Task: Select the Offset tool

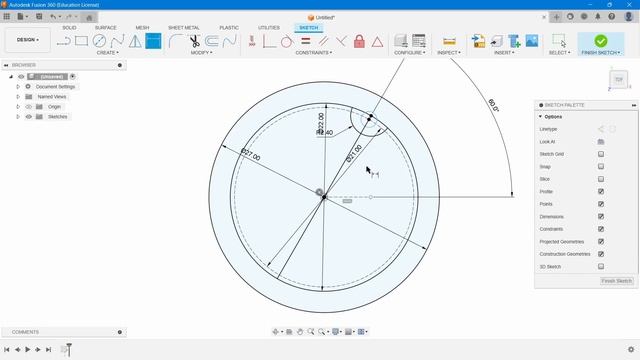Action: pyautogui.click(x=211, y=41)
